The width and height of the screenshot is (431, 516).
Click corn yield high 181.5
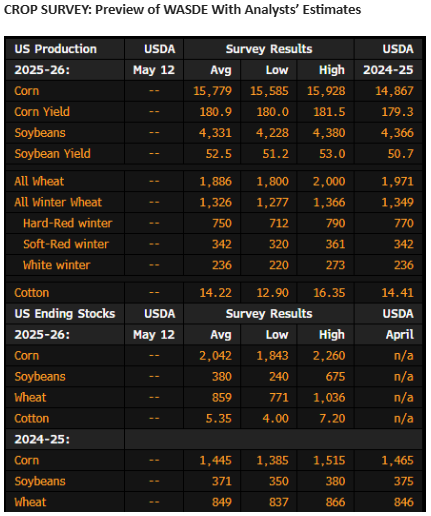coord(329,112)
